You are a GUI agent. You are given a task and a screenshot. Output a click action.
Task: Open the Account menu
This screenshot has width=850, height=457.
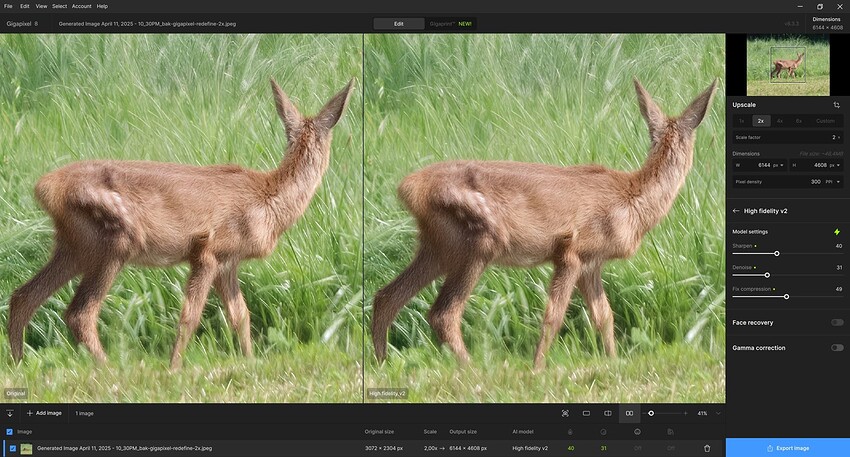pyautogui.click(x=81, y=6)
